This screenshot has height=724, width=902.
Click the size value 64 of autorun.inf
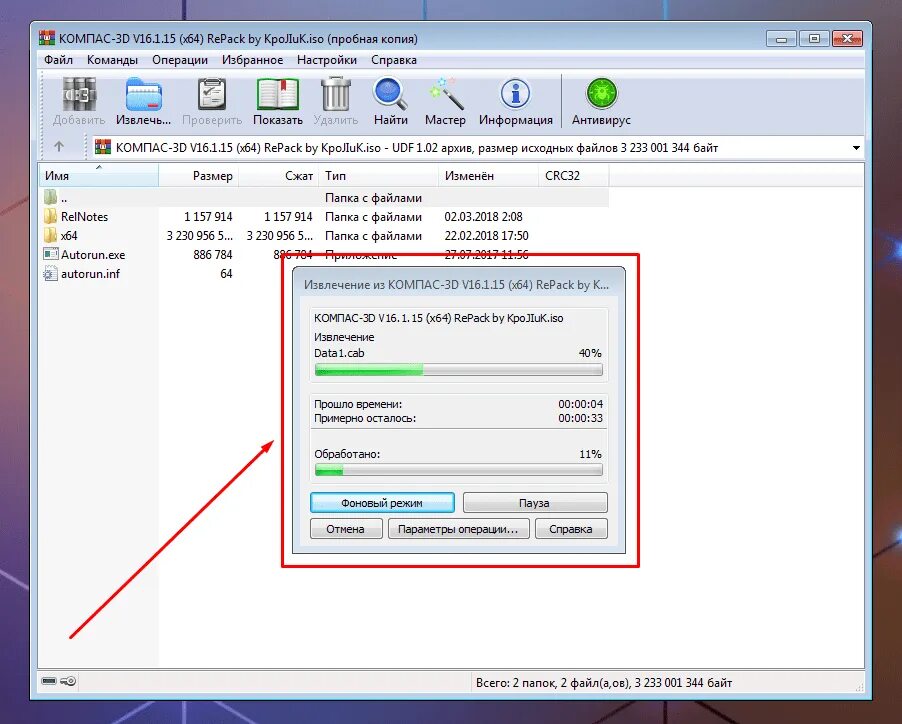tap(226, 274)
